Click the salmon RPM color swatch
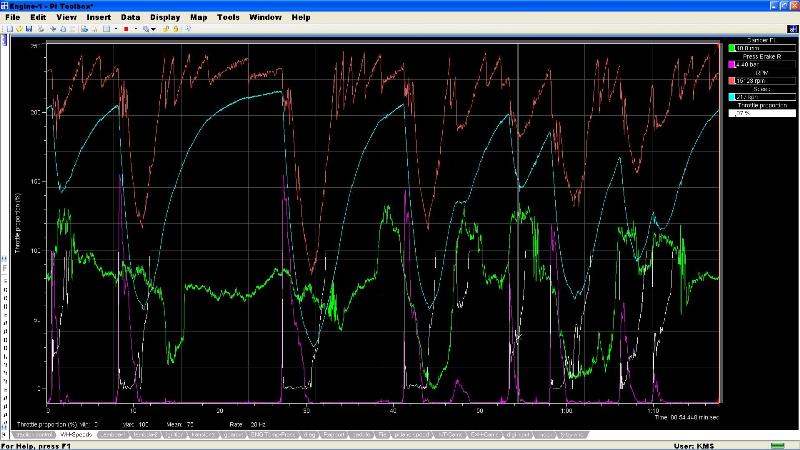 pos(732,81)
